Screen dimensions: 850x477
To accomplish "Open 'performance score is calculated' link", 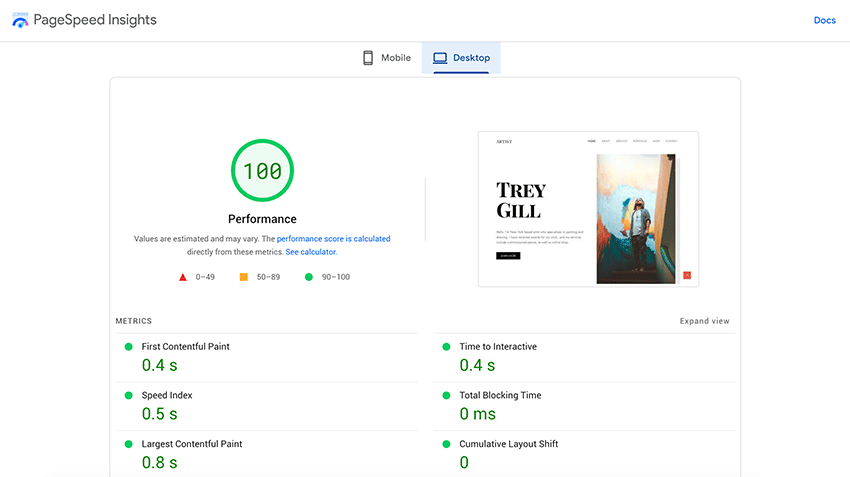I will pos(333,238).
